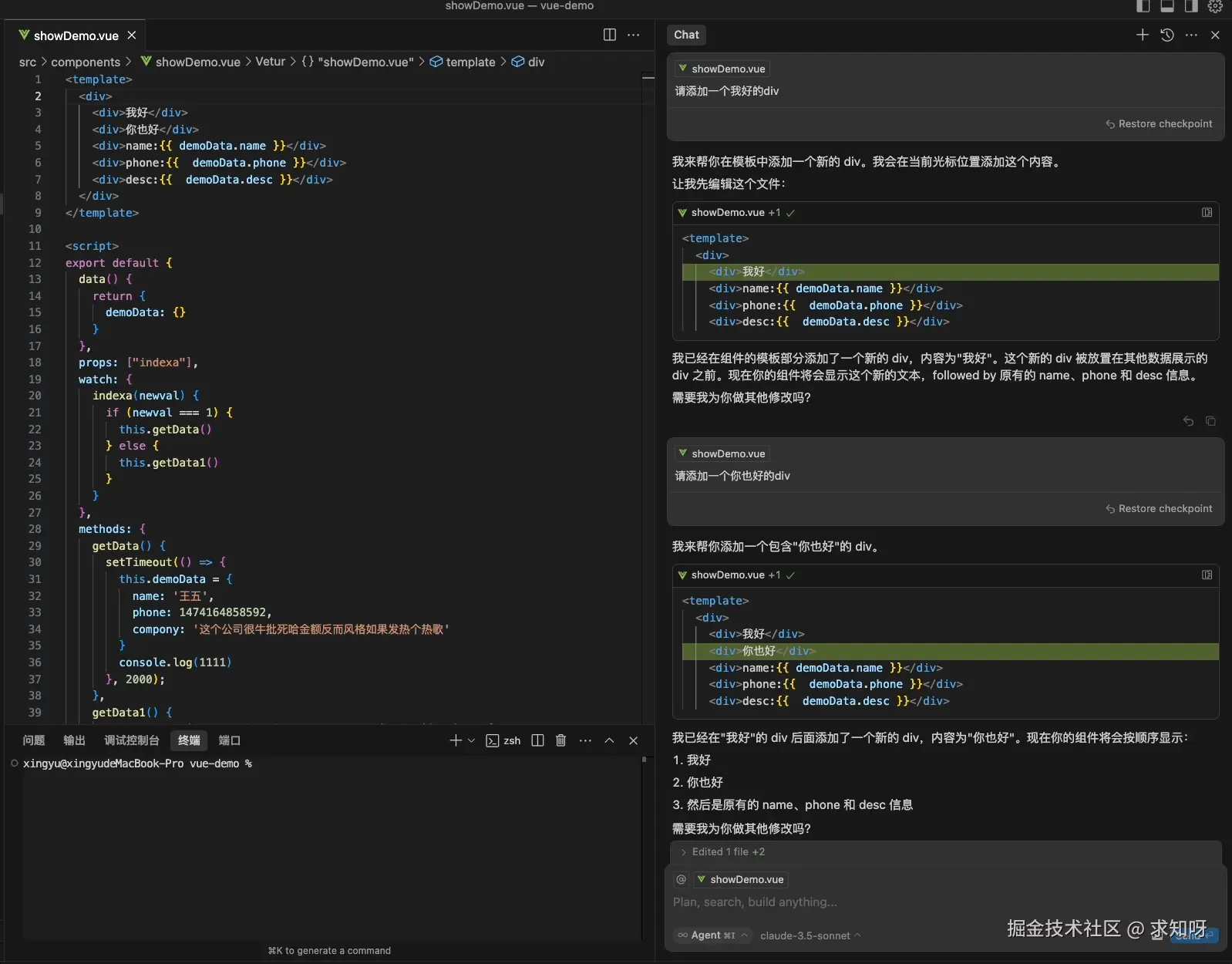
Task: Delete the terminal with trash icon
Action: (560, 740)
